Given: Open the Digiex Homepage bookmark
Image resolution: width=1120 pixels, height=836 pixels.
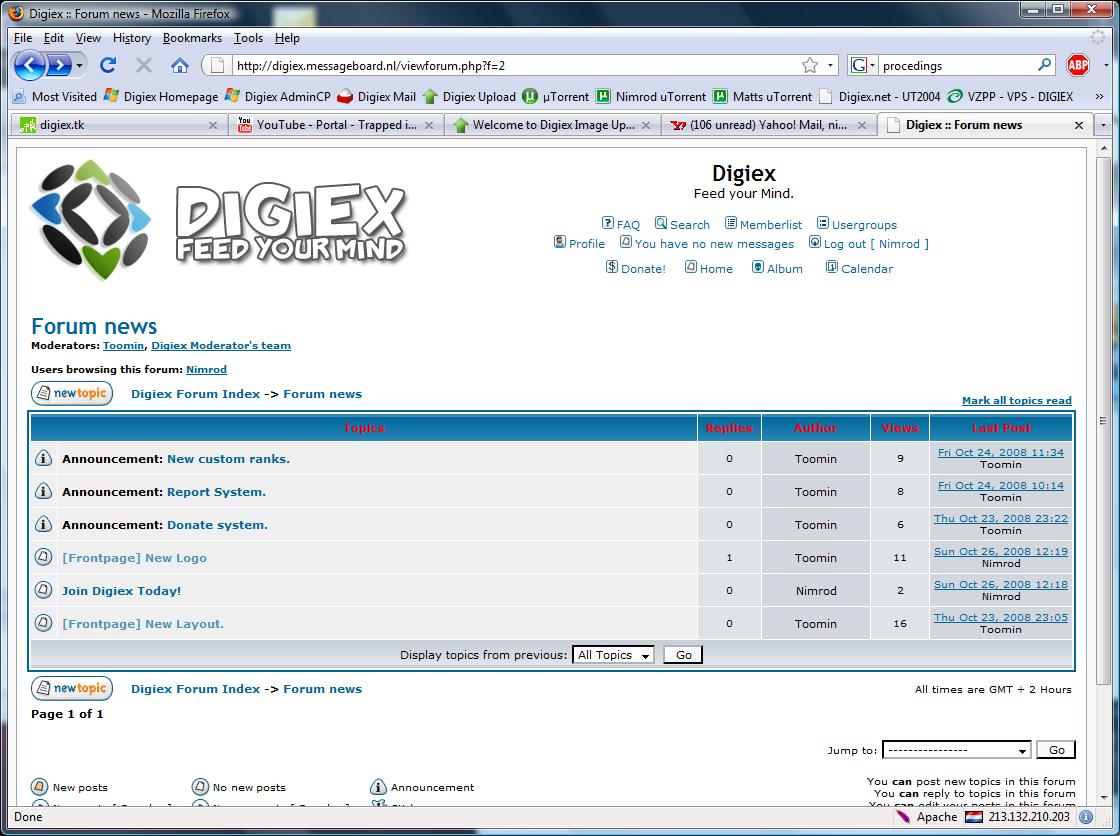Looking at the screenshot, I should (x=161, y=96).
